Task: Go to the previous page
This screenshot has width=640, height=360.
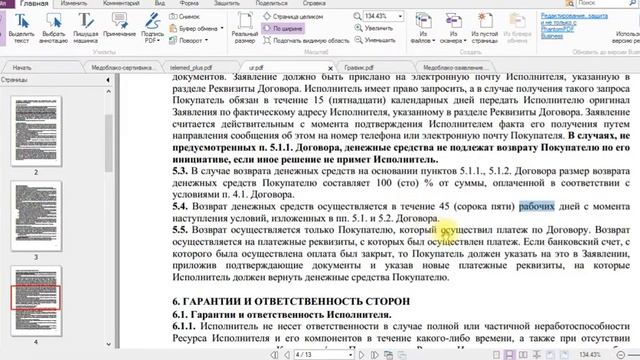Action: pyautogui.click(x=287, y=355)
